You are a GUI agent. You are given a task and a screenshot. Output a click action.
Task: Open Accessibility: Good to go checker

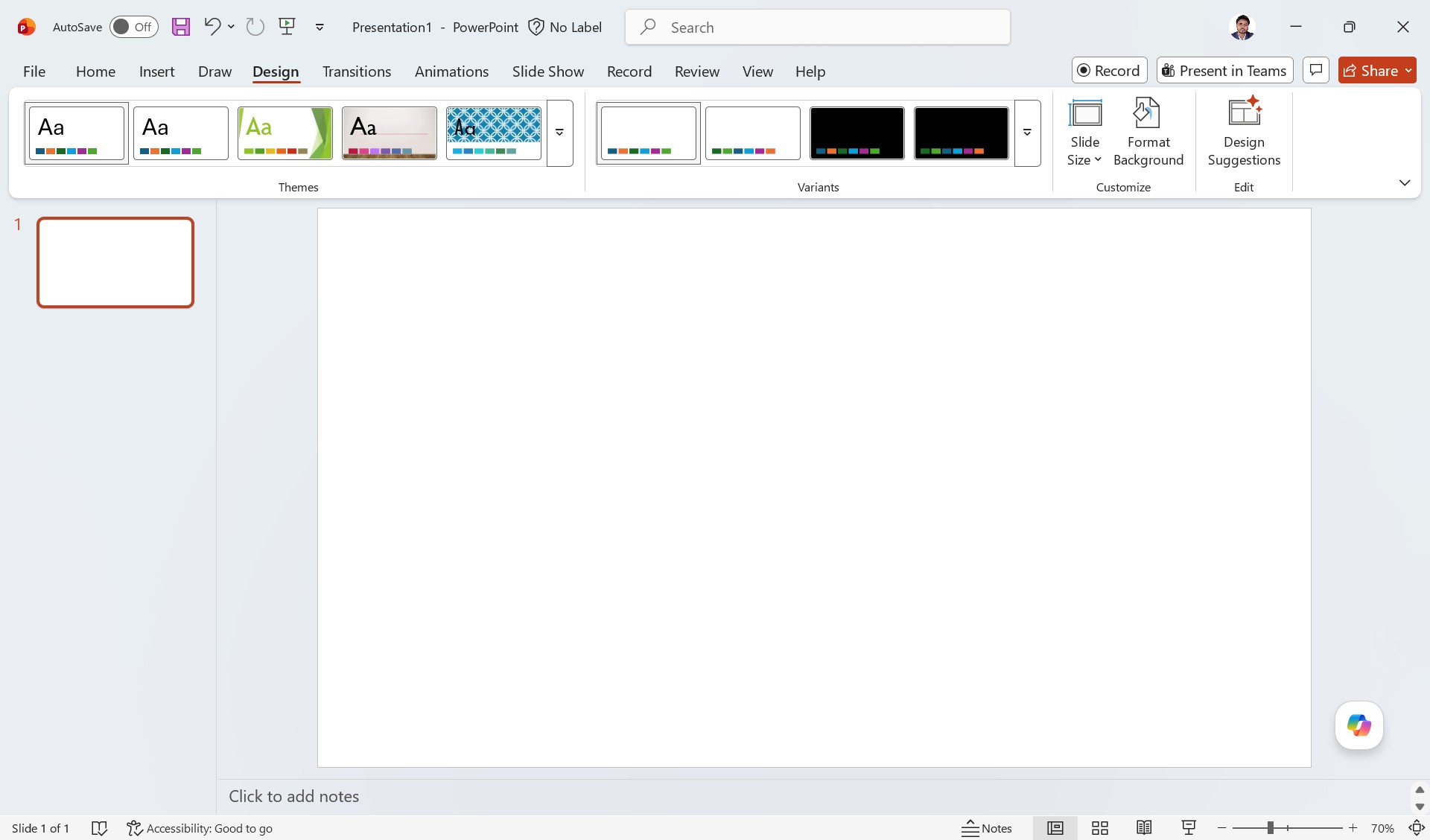[x=200, y=828]
